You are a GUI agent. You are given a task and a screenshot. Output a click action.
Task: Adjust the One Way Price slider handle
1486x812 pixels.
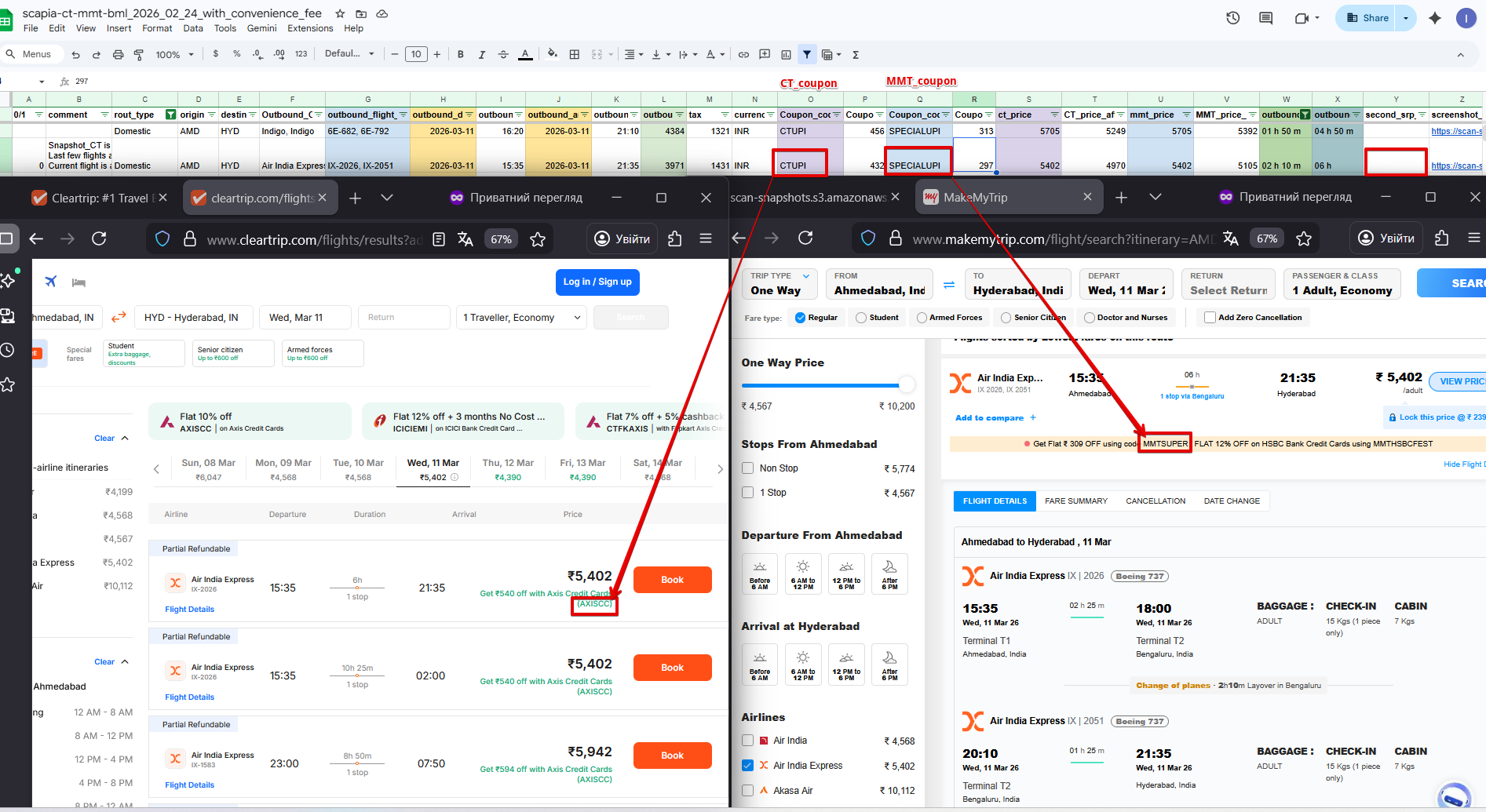907,384
